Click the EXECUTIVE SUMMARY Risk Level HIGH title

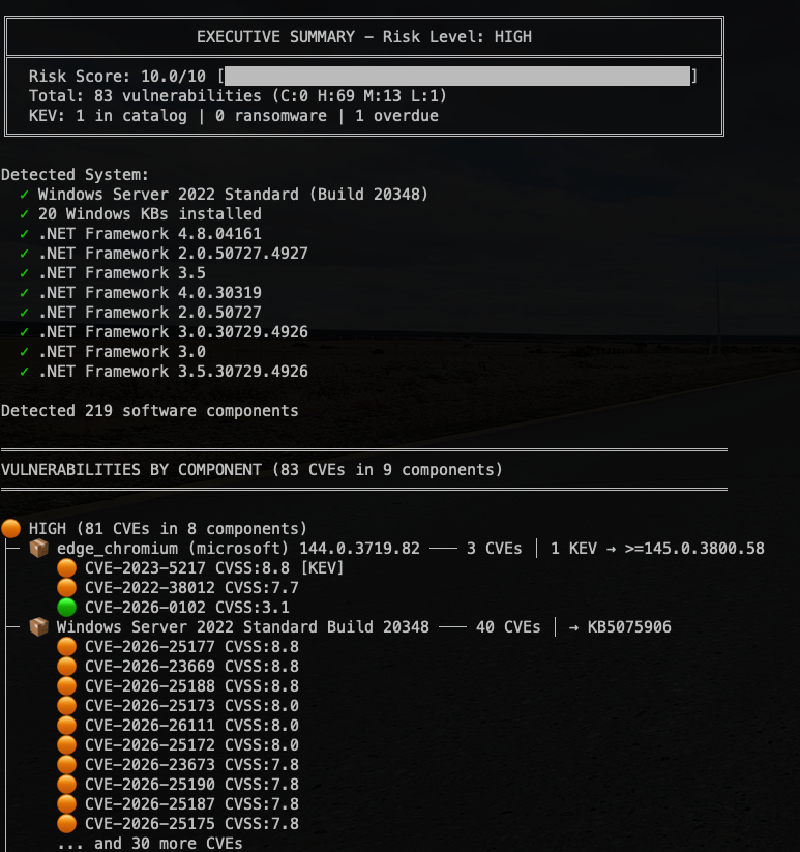click(364, 37)
